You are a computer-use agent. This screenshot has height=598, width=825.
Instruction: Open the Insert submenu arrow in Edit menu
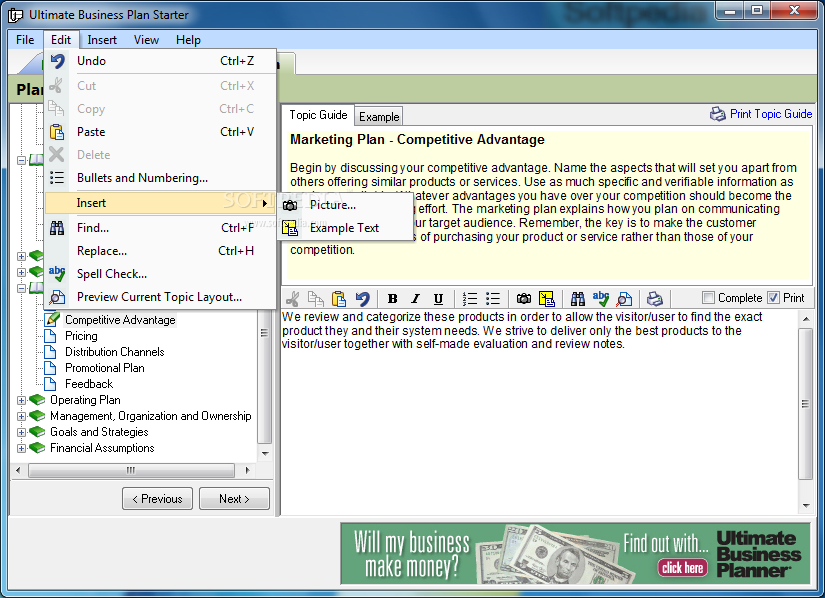pos(265,203)
